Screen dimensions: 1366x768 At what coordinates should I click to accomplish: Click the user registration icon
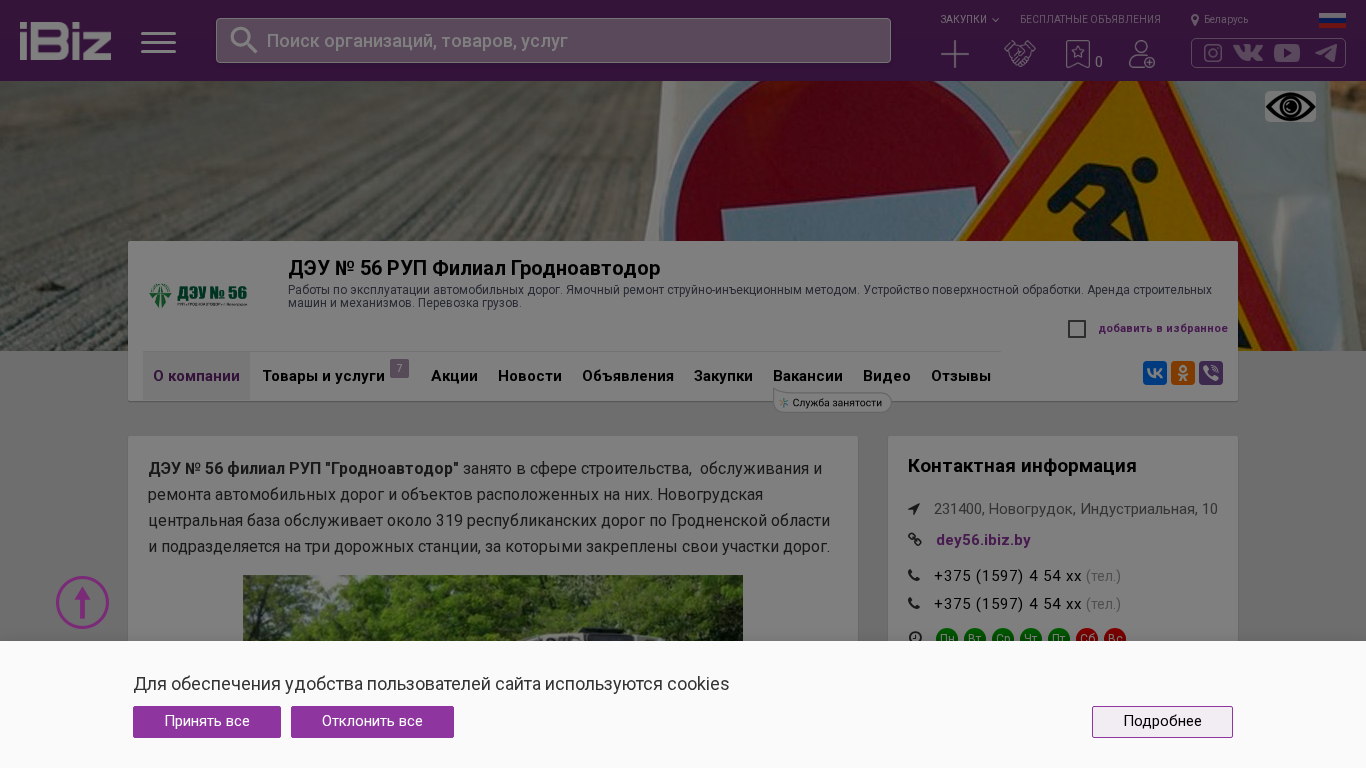click(x=1142, y=54)
